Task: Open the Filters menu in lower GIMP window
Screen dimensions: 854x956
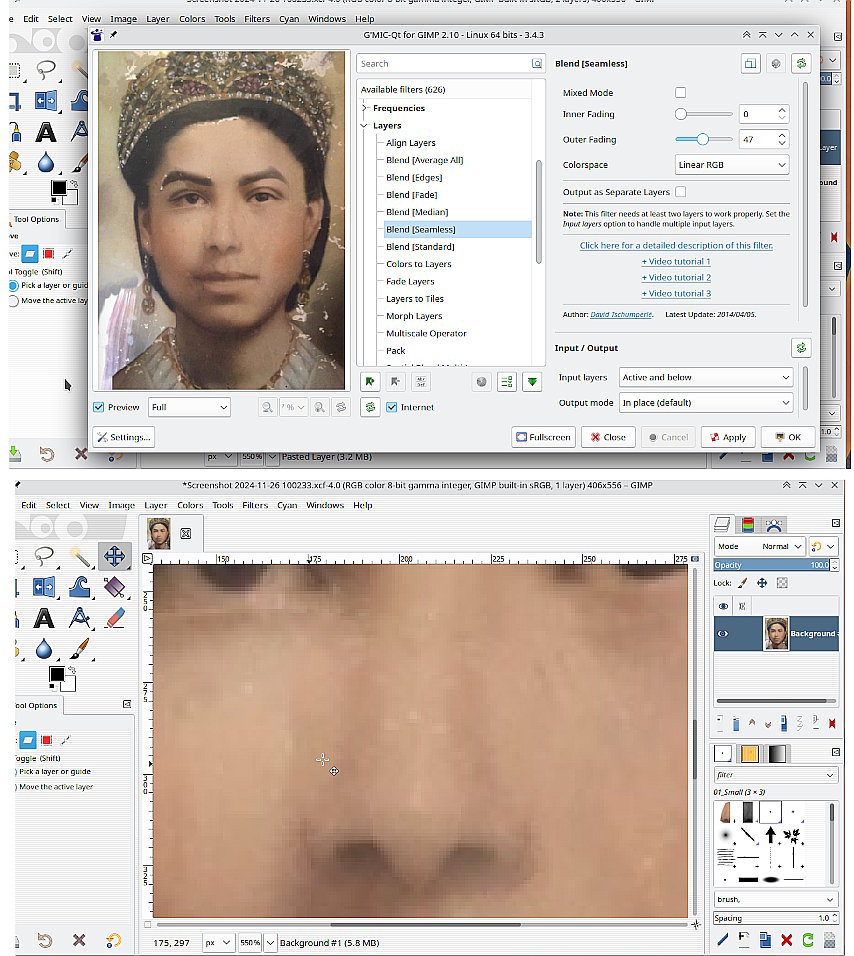Action: 255,505
